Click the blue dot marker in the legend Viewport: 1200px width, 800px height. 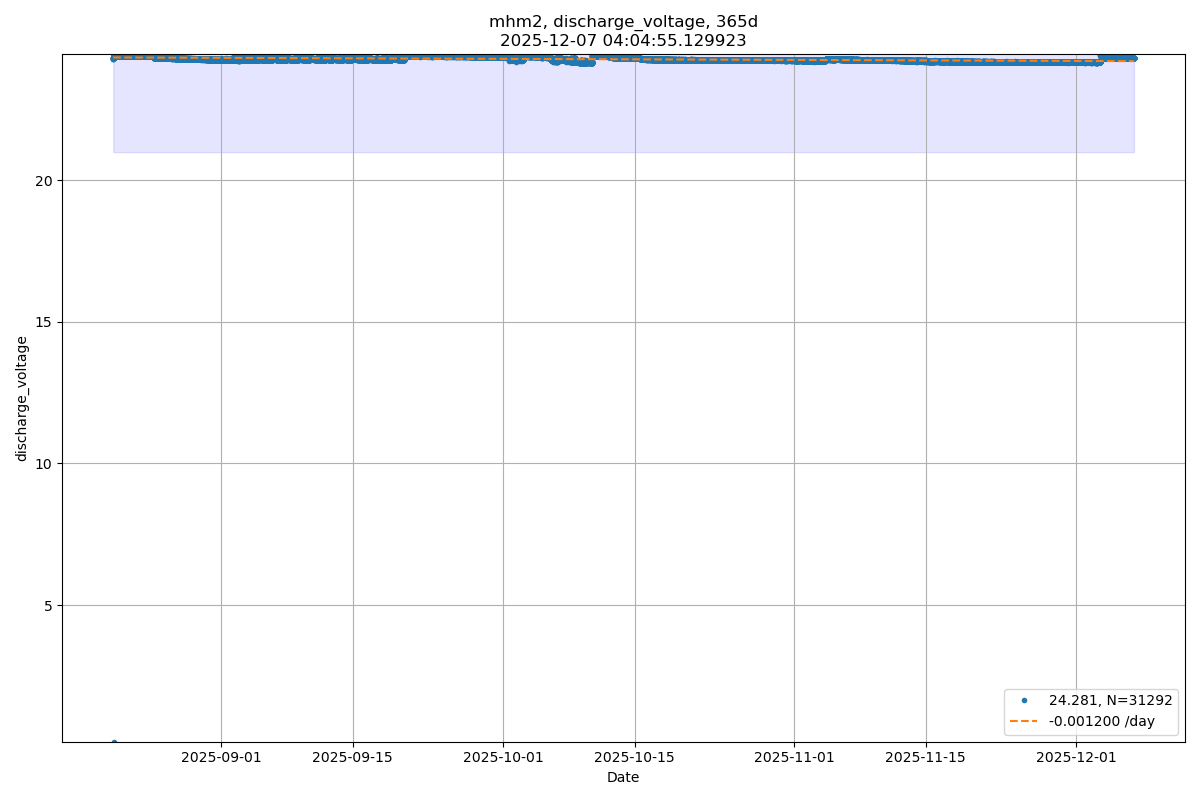(x=1024, y=700)
